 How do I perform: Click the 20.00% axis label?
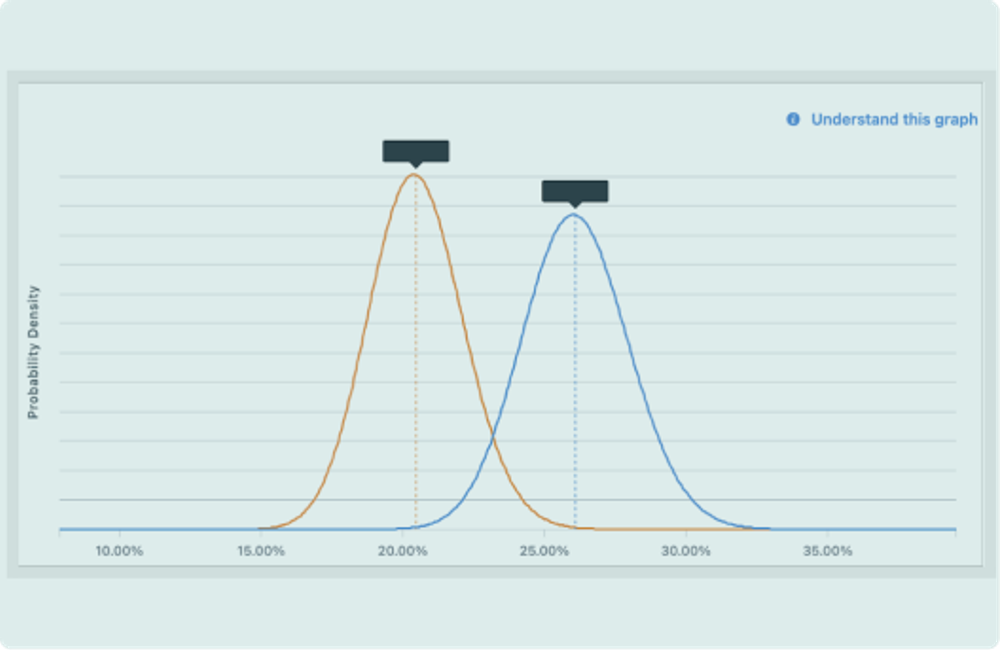[402, 548]
